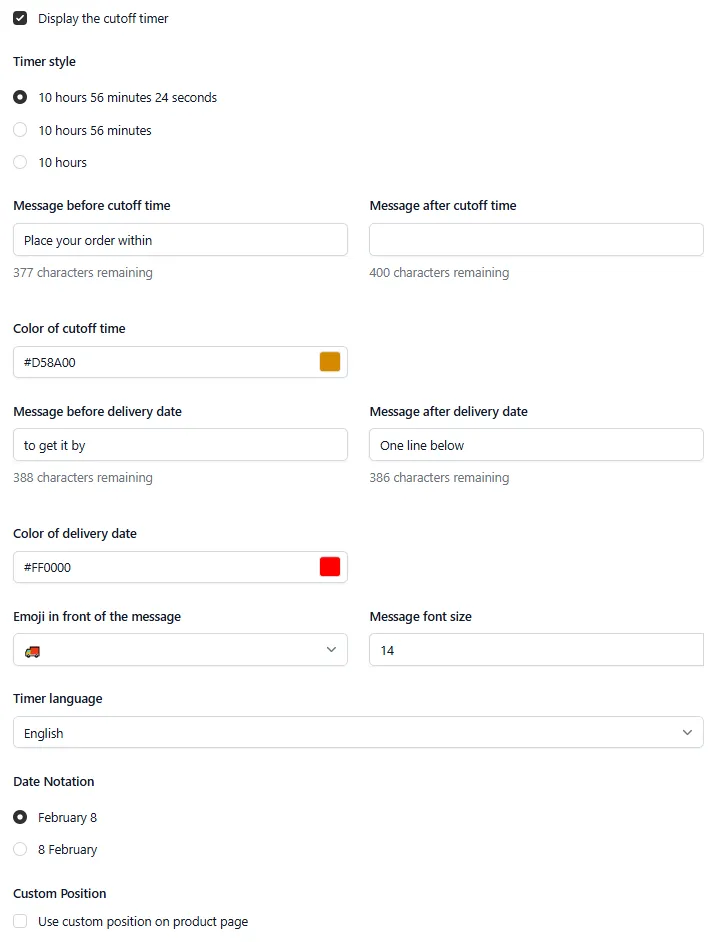Click the 'to get it by' message field

[180, 445]
